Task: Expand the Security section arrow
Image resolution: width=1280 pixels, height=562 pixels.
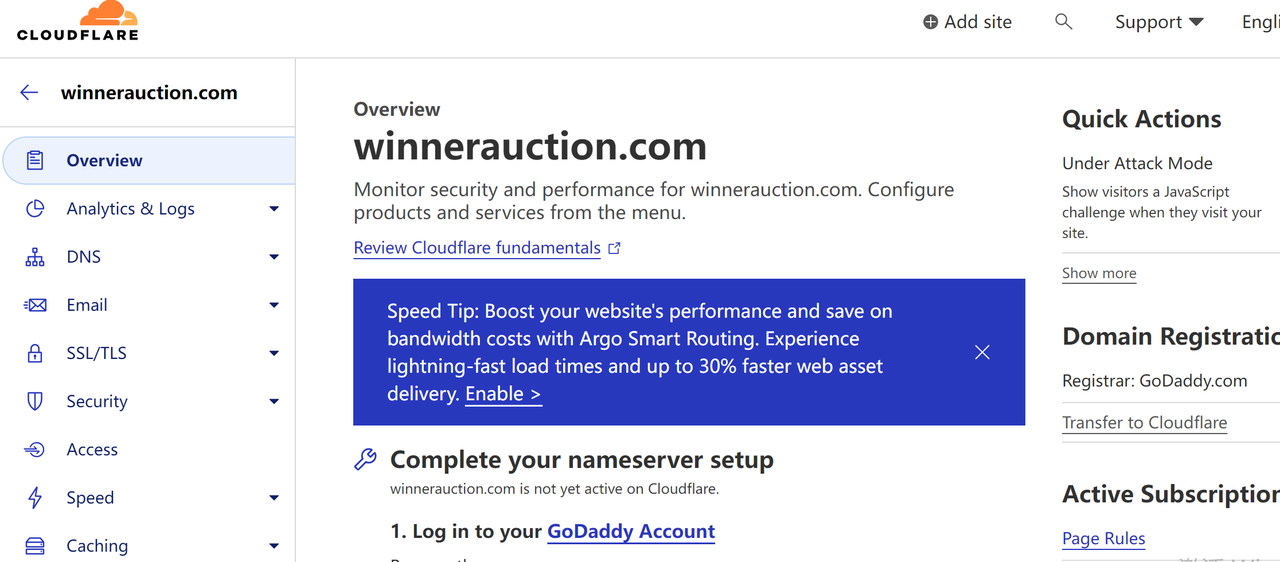Action: pyautogui.click(x=274, y=402)
